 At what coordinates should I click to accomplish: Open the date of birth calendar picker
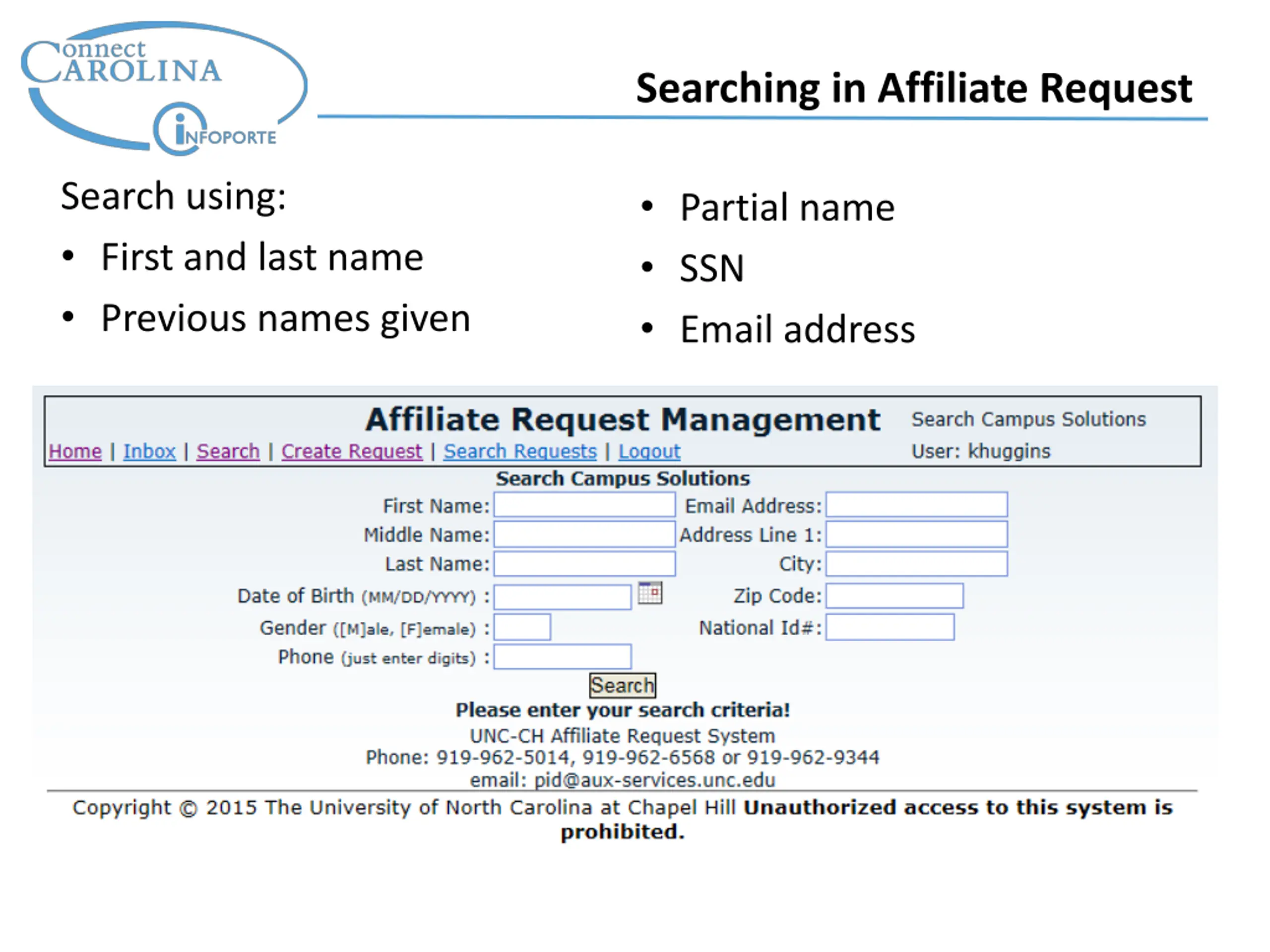650,593
